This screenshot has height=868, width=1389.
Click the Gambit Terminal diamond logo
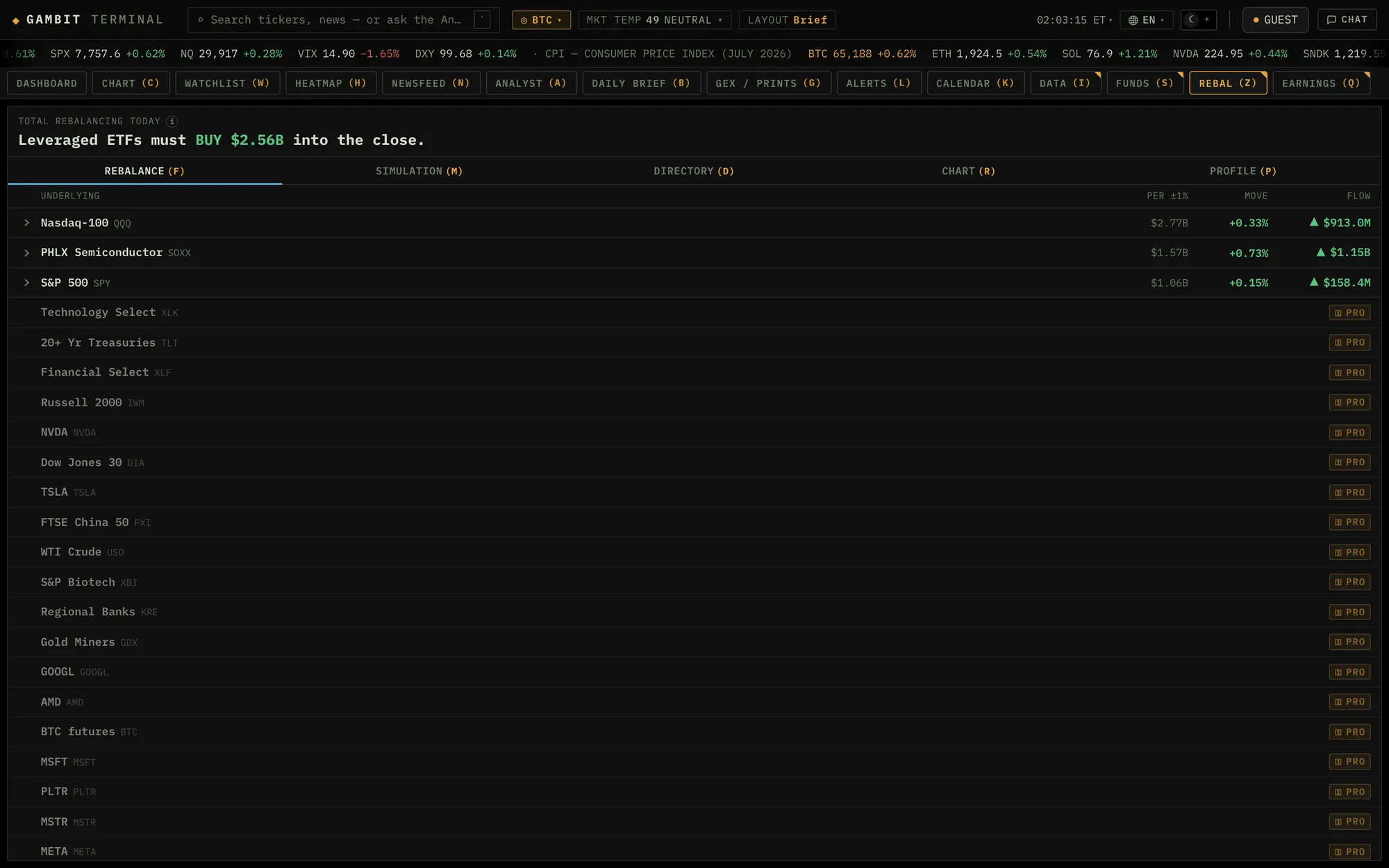16,21
